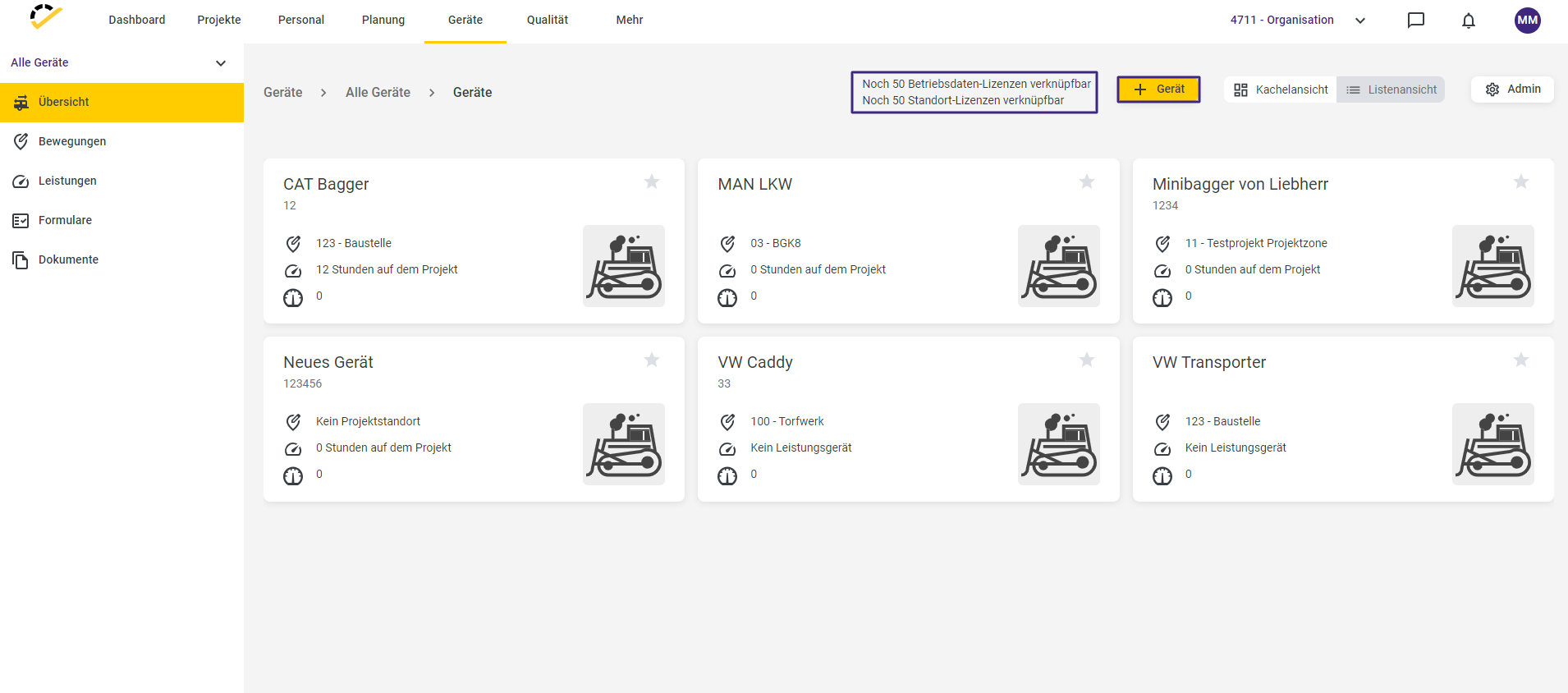
Task: Click the Minibagger location icon
Action: pos(1162,244)
